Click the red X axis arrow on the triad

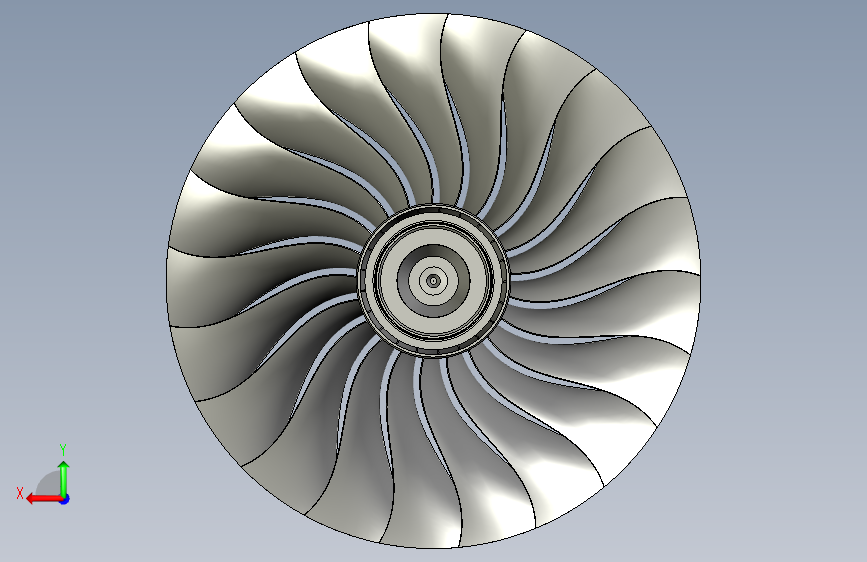44,499
